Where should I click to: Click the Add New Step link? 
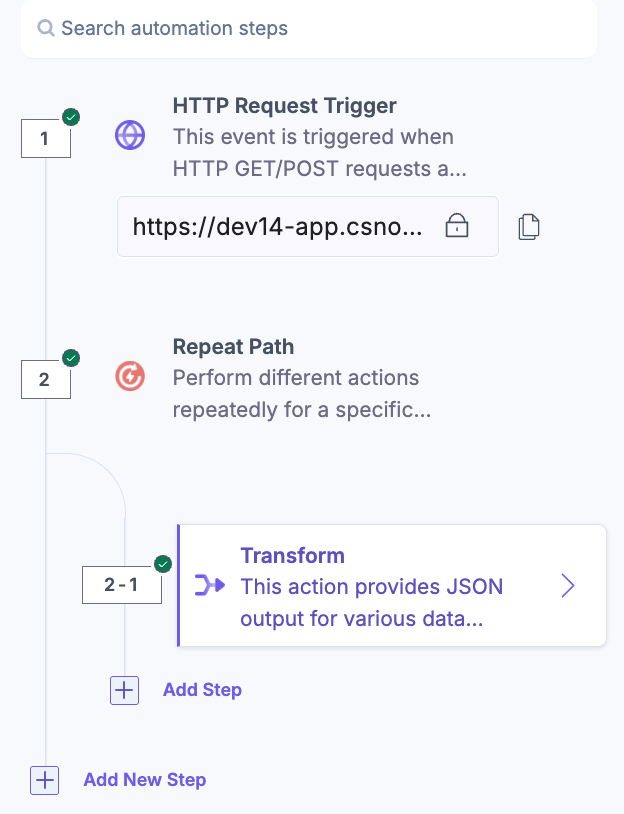[144, 780]
